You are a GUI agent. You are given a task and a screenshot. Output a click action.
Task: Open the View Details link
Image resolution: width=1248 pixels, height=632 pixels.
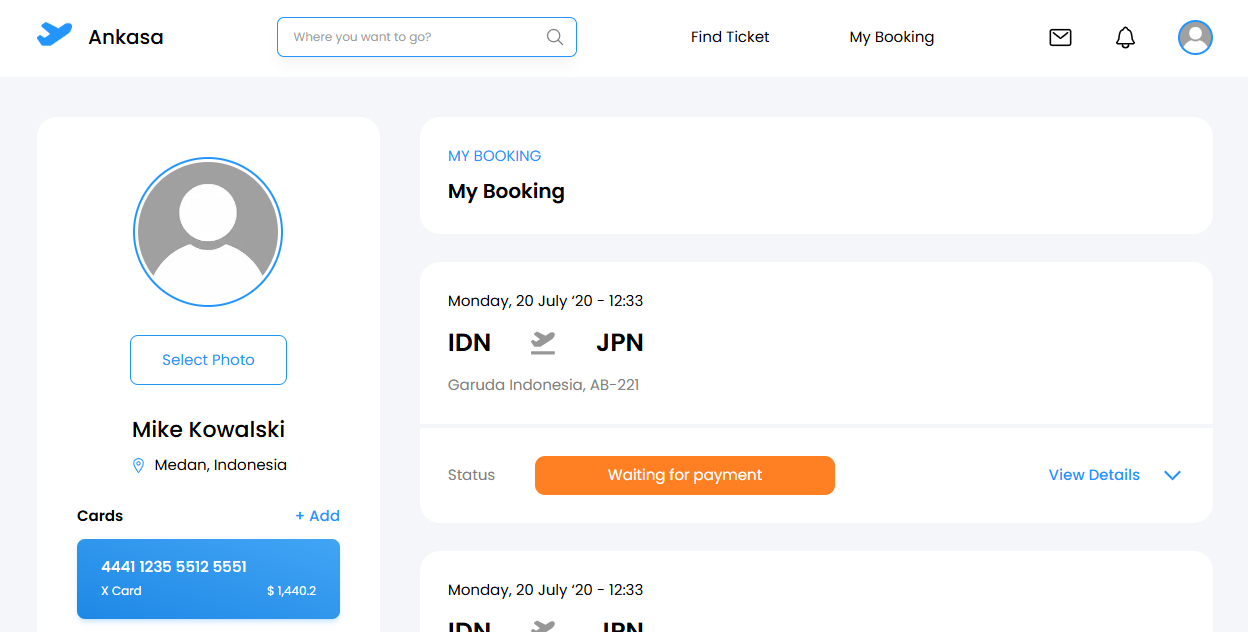click(1094, 475)
